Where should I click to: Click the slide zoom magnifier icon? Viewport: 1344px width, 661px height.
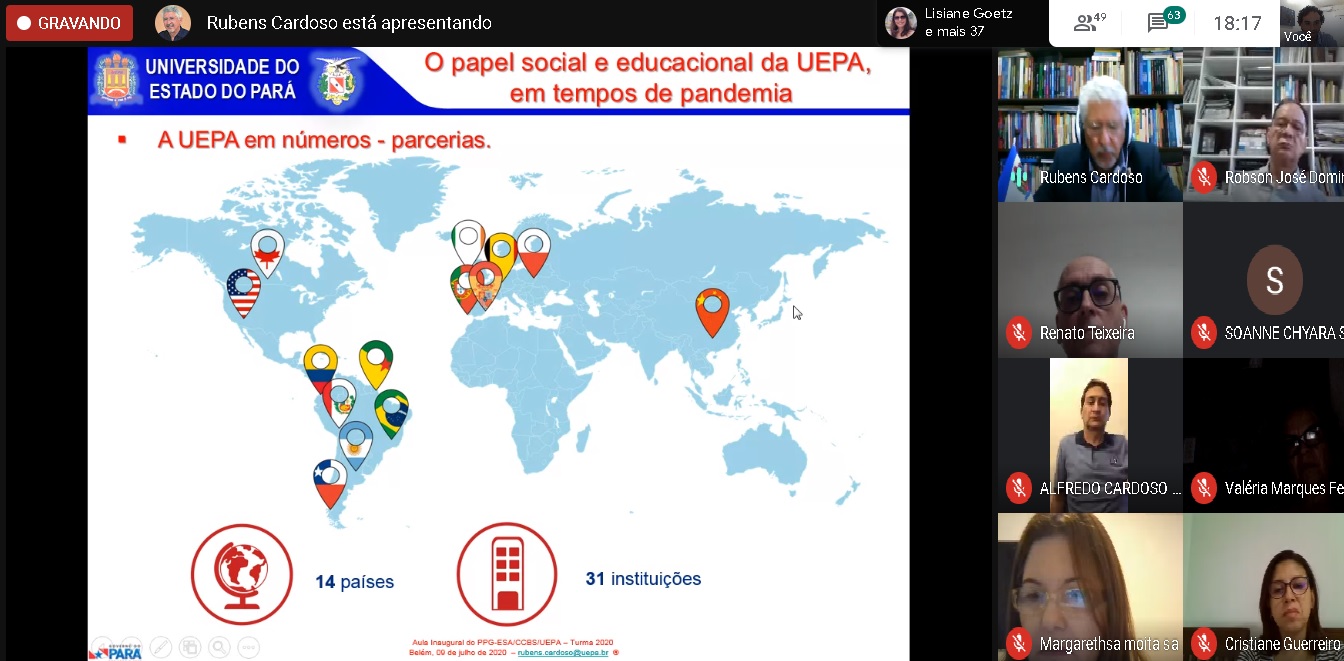(x=219, y=647)
